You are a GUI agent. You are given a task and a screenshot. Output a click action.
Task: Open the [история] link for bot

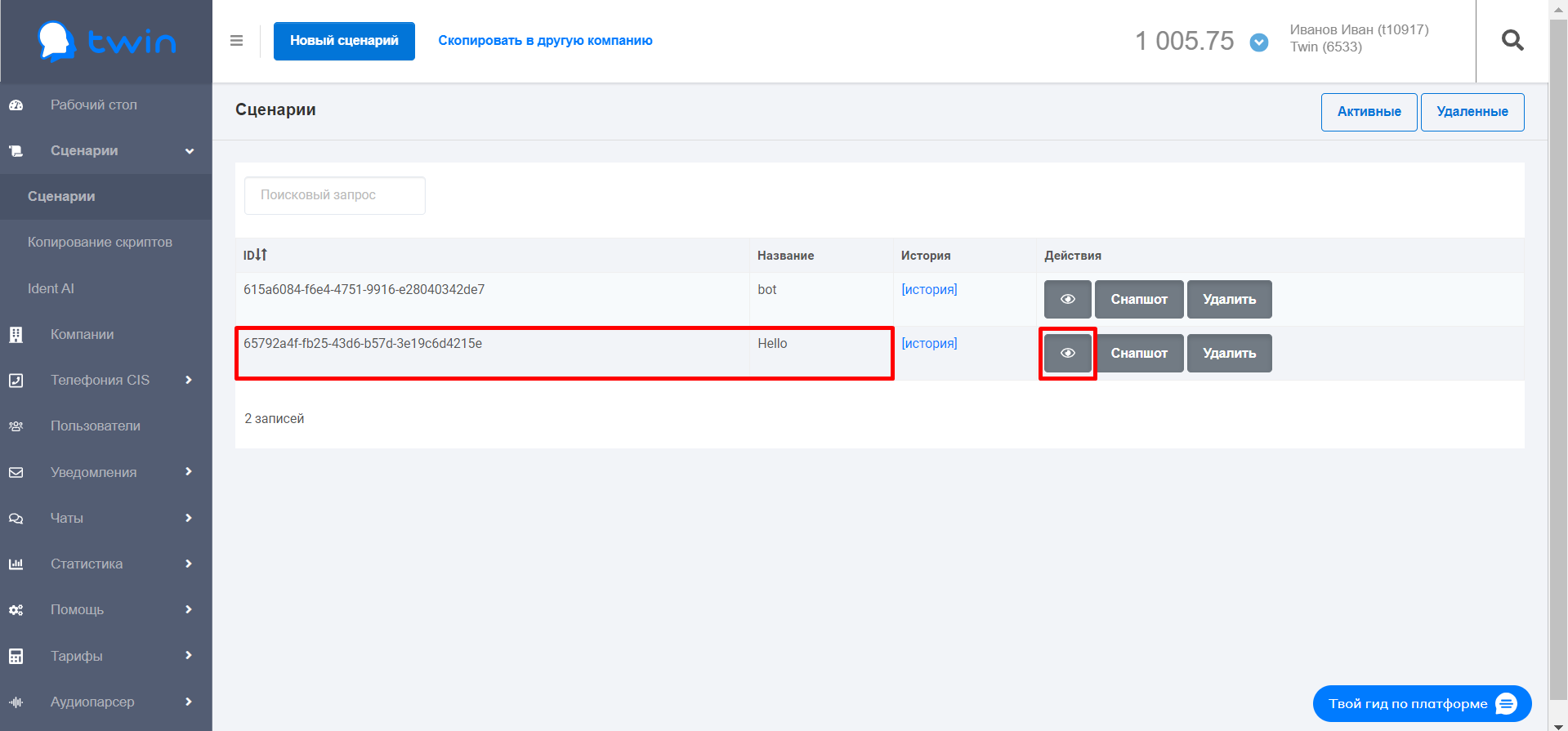[x=929, y=289]
